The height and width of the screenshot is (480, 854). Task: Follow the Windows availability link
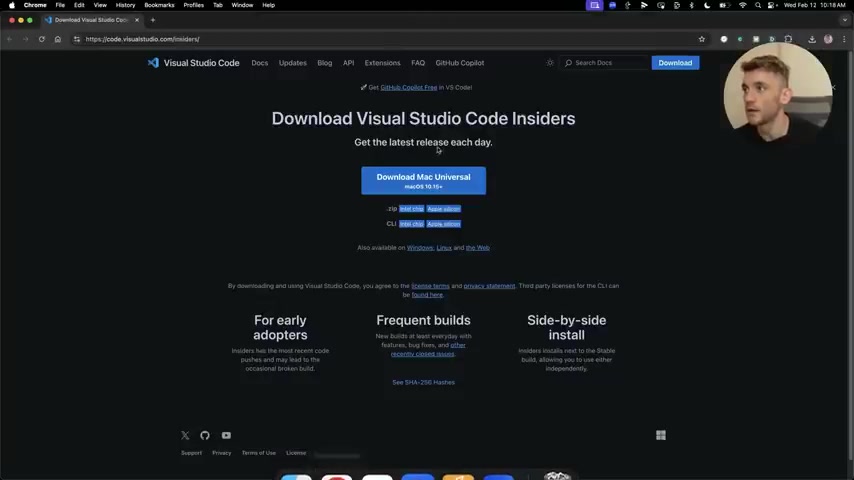click(x=420, y=247)
